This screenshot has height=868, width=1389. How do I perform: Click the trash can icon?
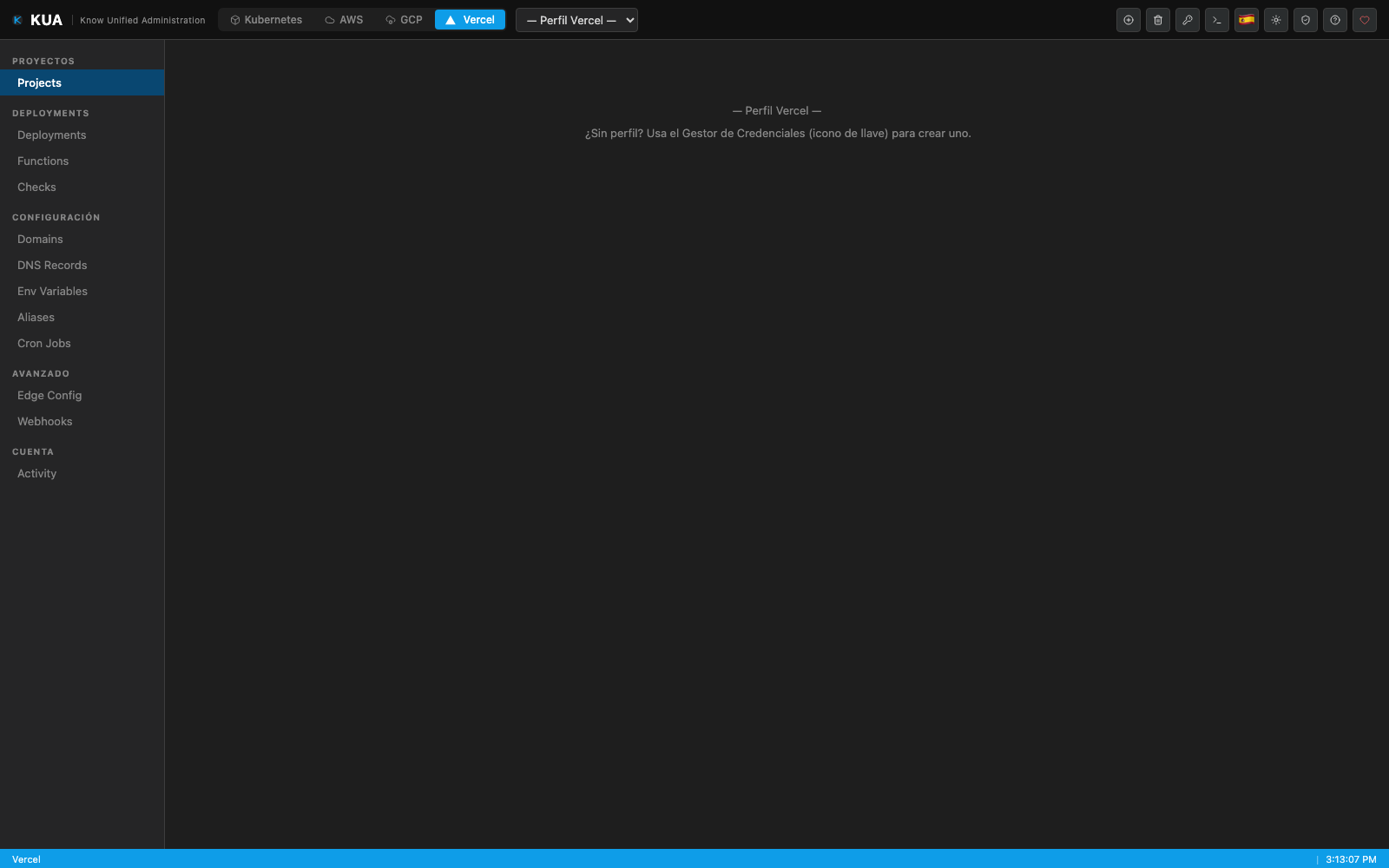point(1158,20)
